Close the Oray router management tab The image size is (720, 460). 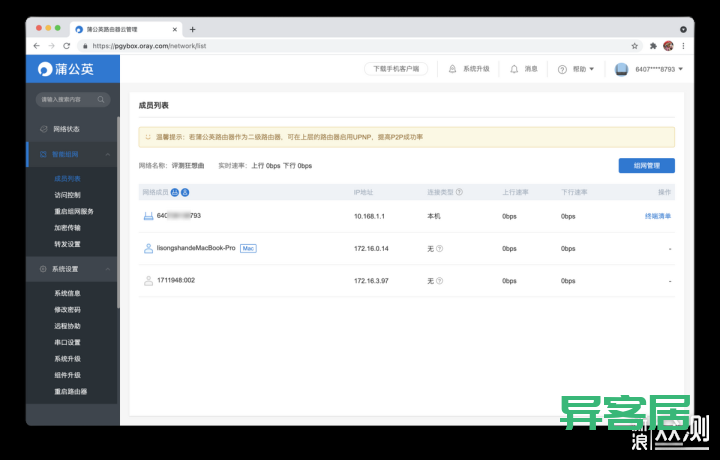tap(174, 29)
